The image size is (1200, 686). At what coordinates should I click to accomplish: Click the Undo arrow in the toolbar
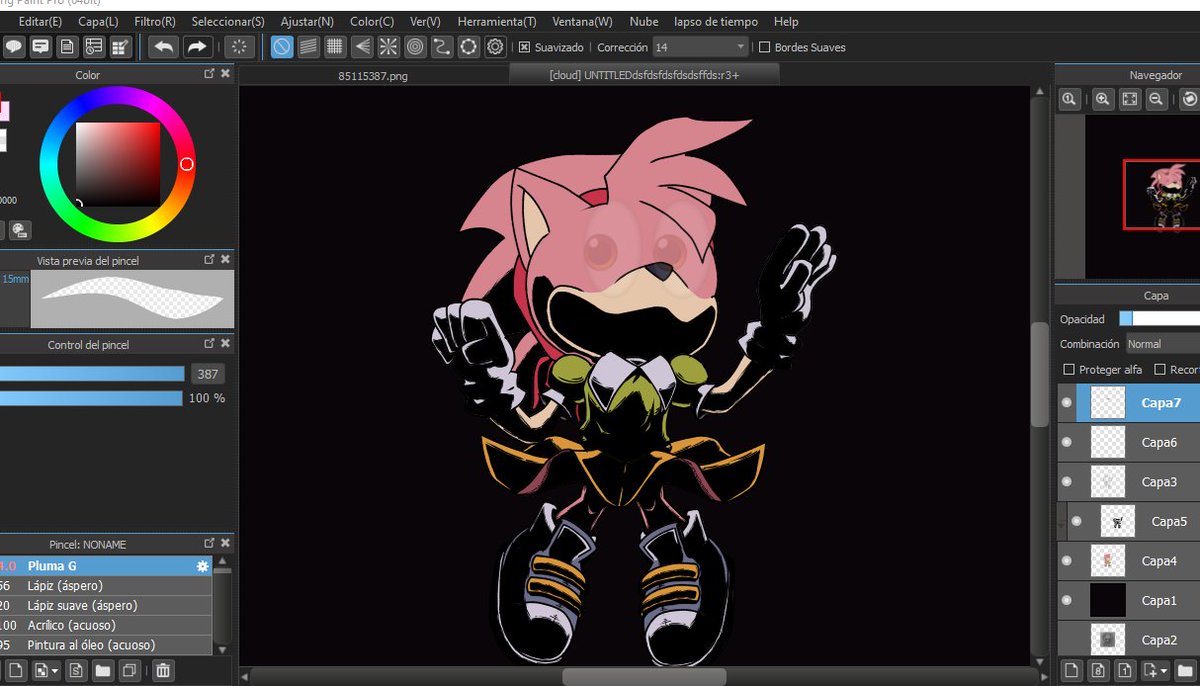pos(163,47)
